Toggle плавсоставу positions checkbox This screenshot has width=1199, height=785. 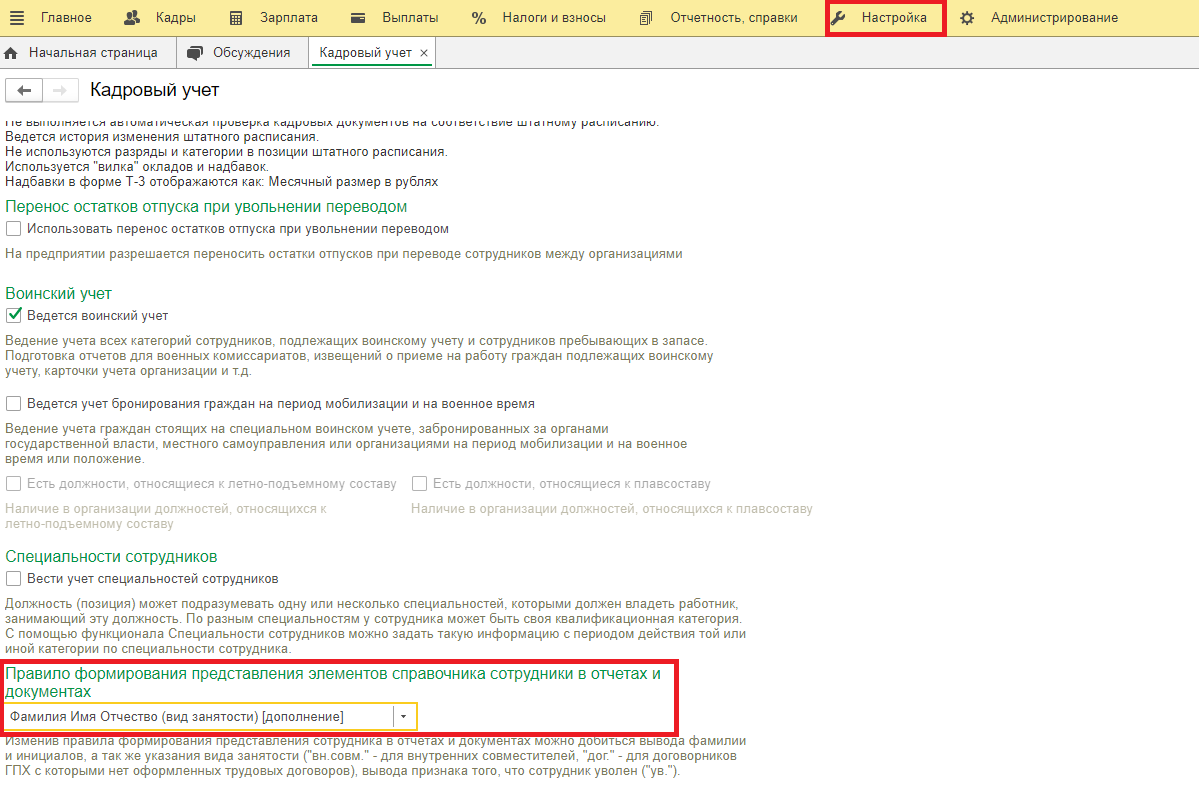[x=419, y=484]
